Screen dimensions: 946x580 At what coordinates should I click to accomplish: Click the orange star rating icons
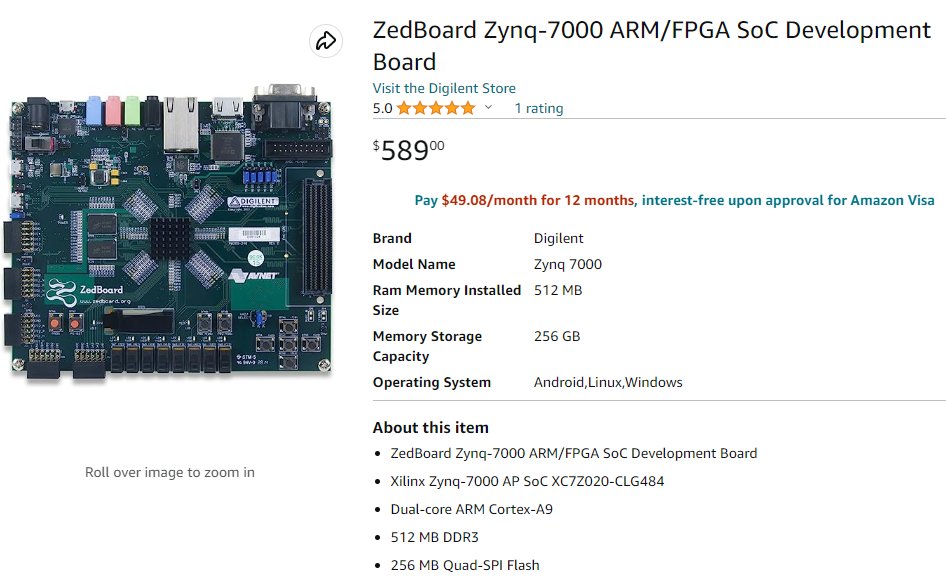(x=435, y=108)
